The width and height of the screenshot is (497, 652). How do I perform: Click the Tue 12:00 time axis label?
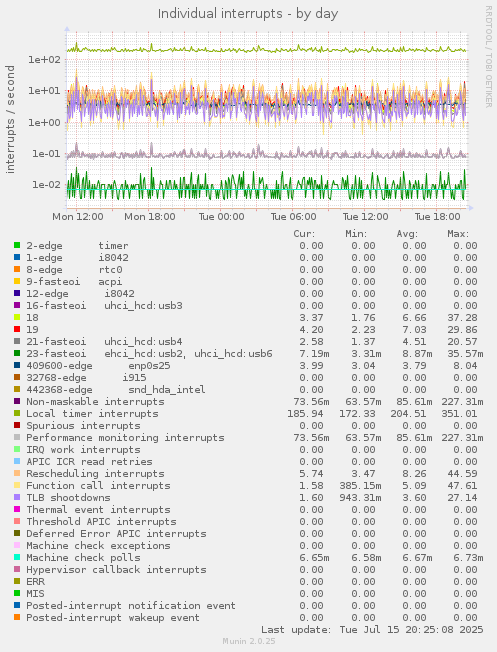point(365,217)
